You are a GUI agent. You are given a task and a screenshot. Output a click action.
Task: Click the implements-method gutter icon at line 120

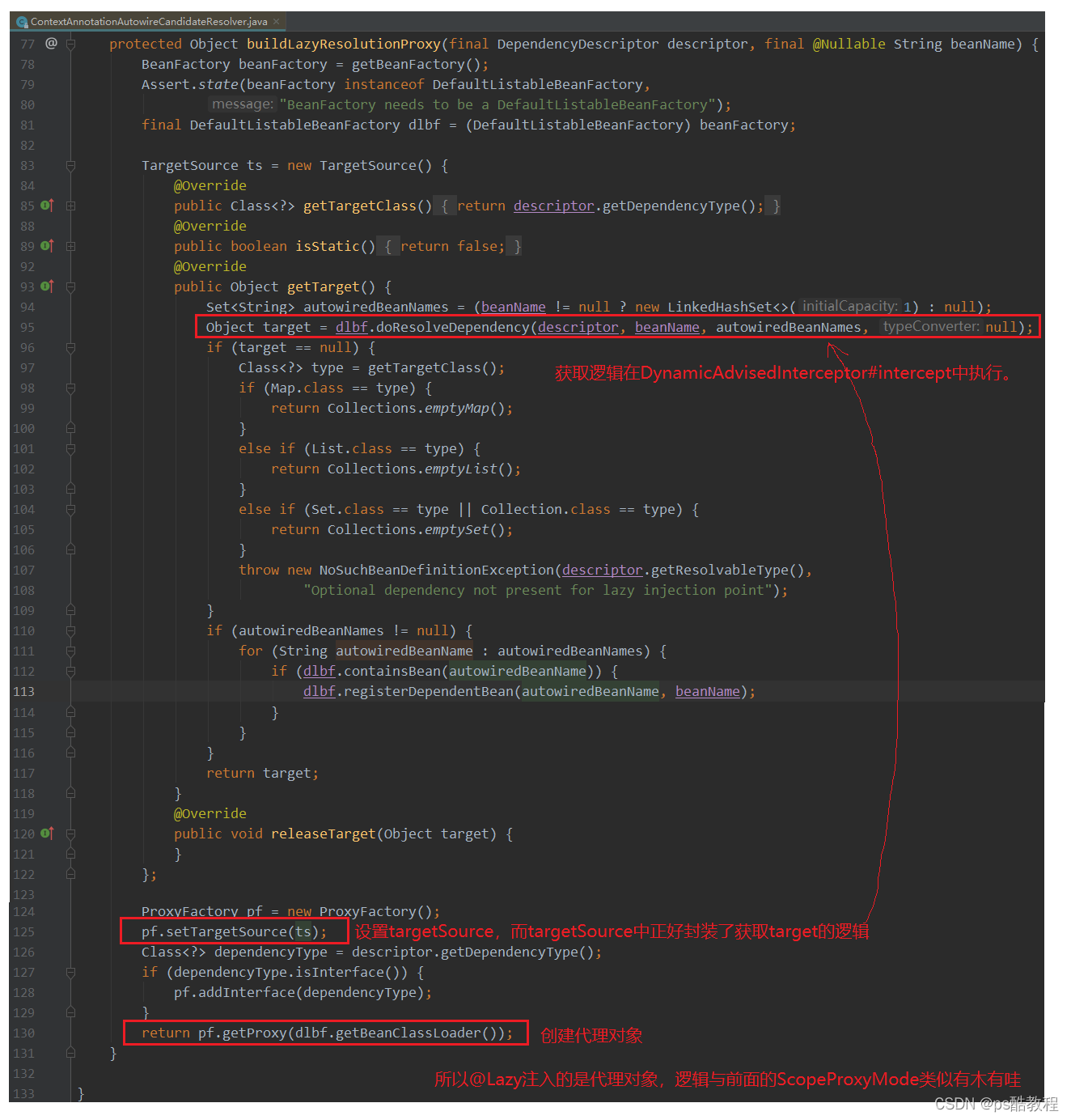point(47,834)
